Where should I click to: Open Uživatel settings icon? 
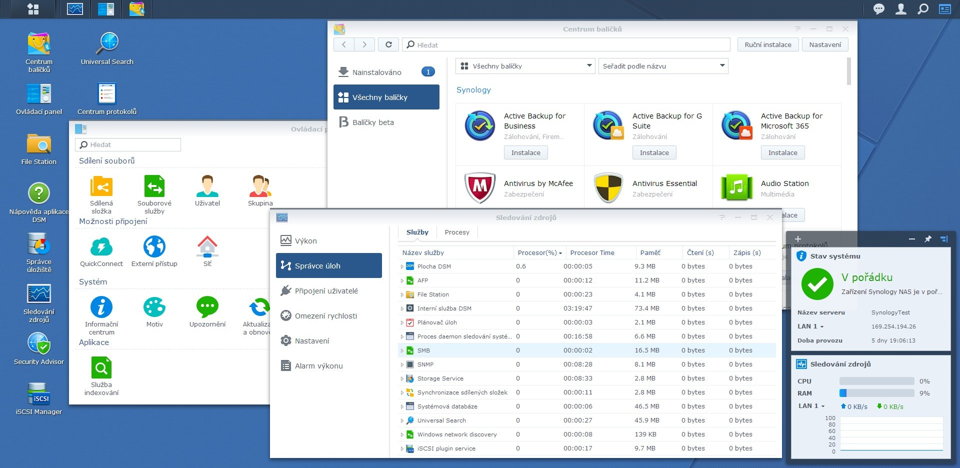207,186
